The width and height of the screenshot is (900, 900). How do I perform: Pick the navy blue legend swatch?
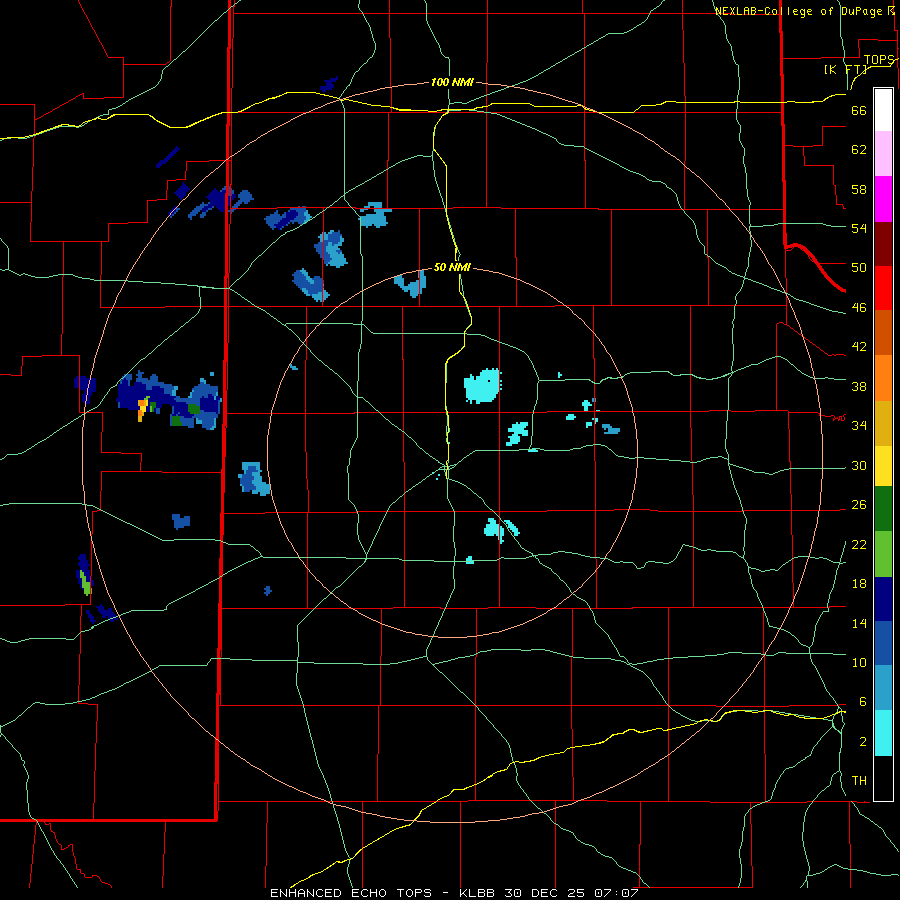883,599
